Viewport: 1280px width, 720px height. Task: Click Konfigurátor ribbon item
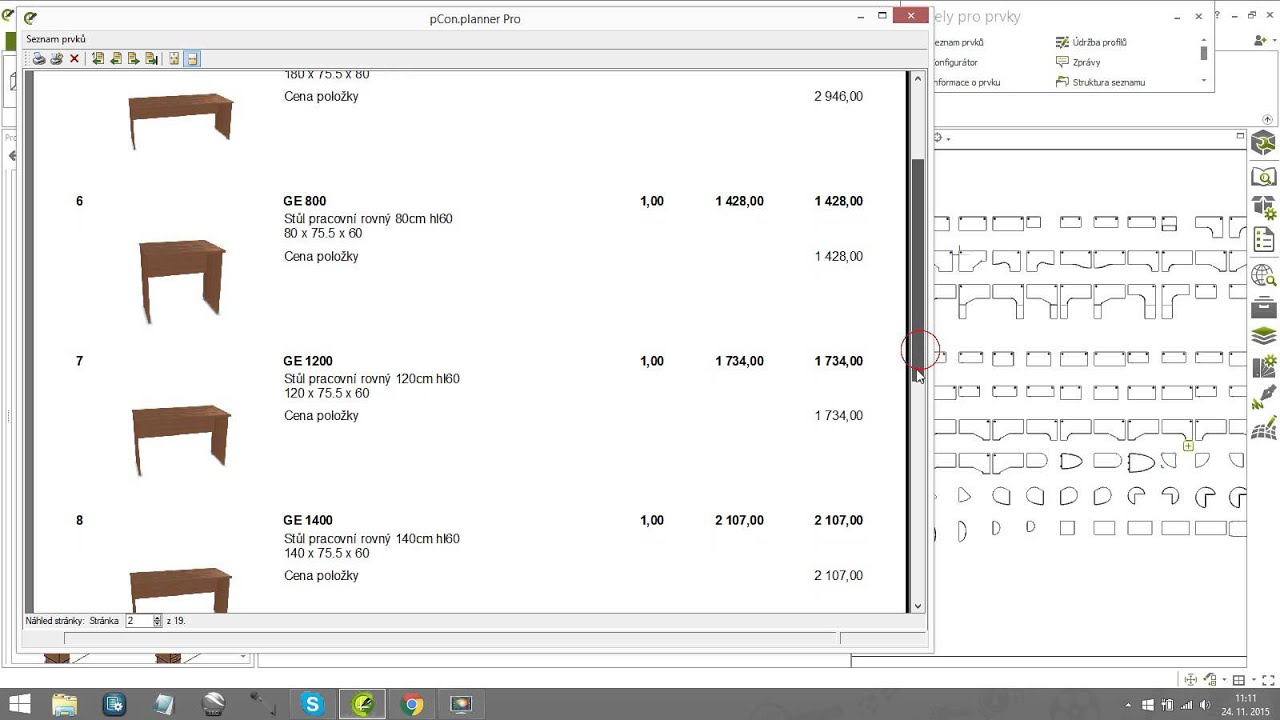(x=955, y=62)
